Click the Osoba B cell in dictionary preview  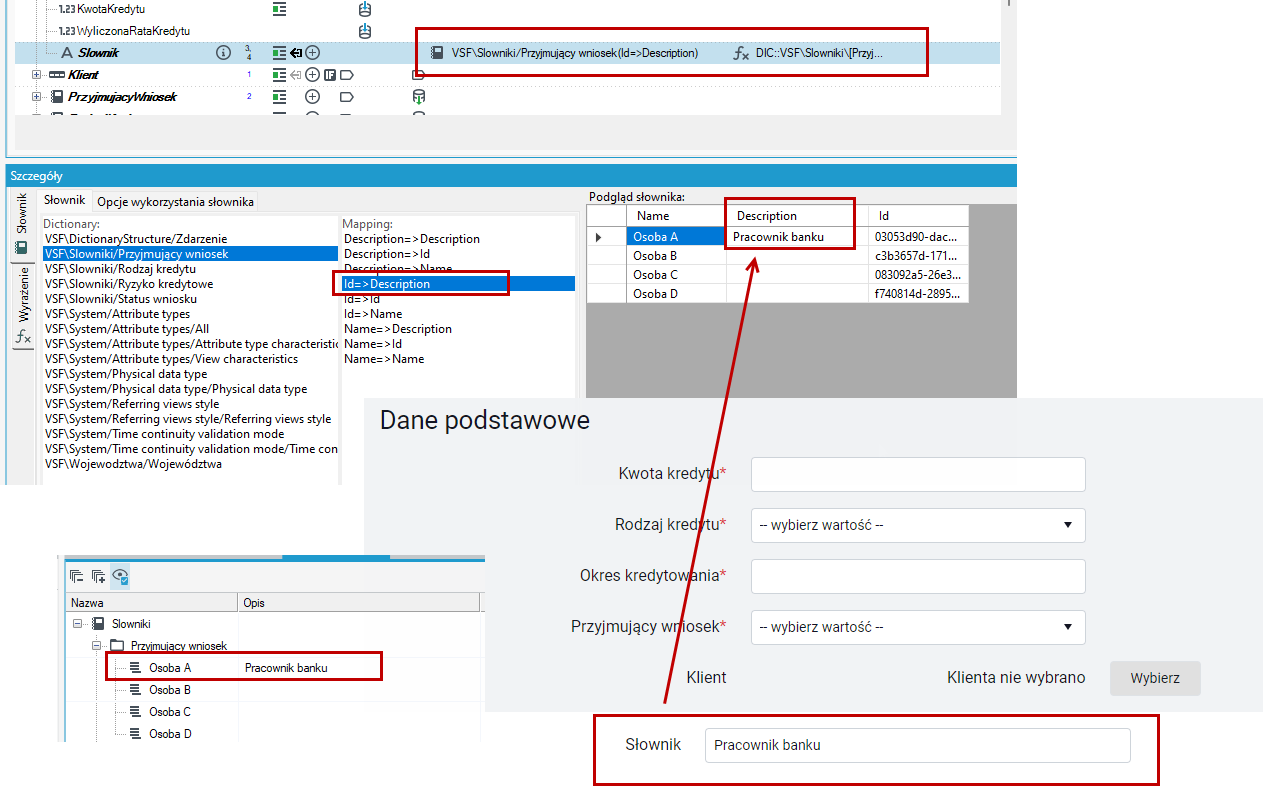[677, 256]
